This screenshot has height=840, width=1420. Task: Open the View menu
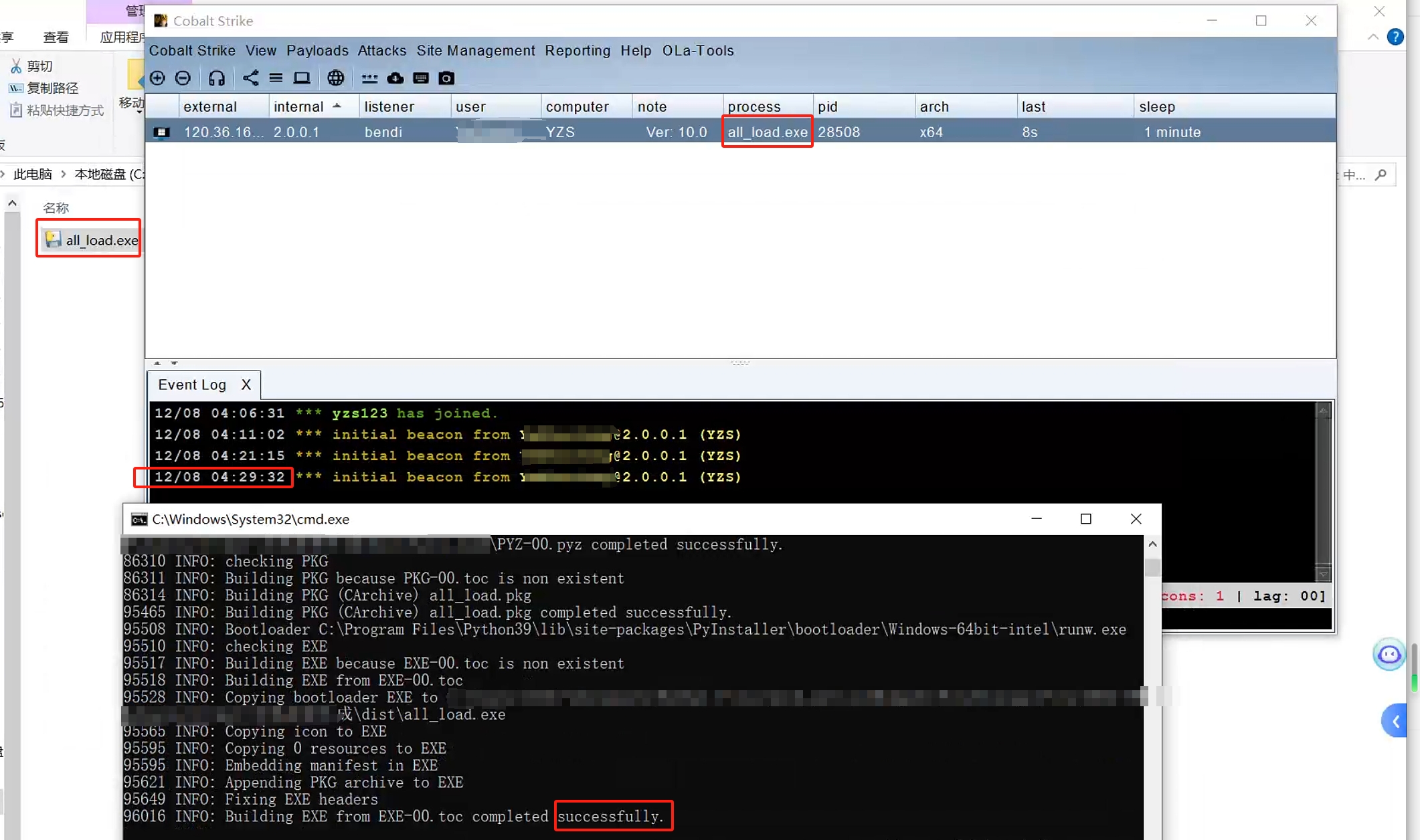260,50
